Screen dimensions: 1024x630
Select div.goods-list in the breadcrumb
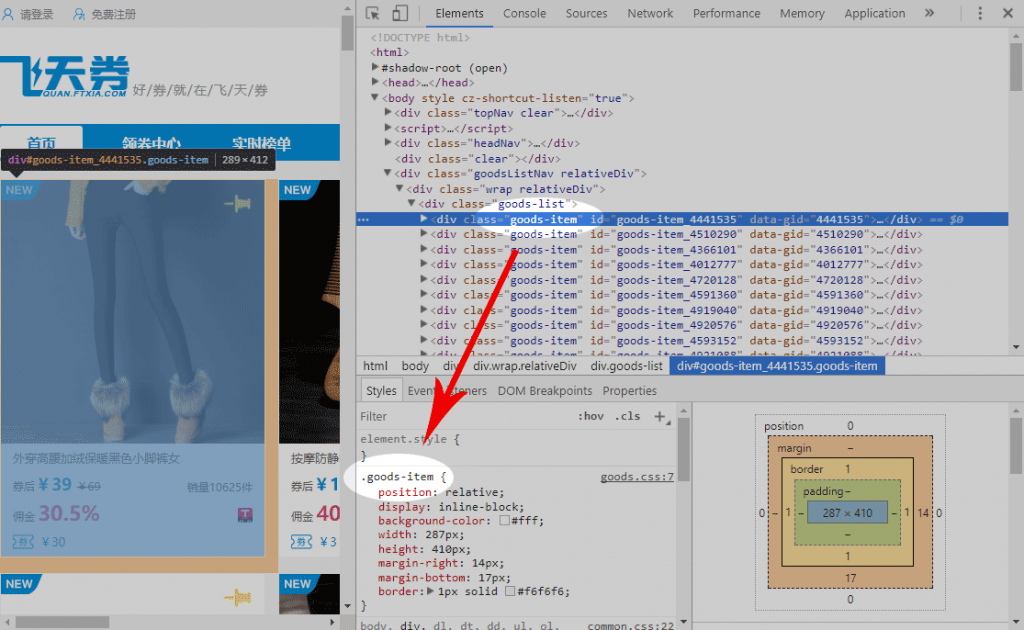626,366
